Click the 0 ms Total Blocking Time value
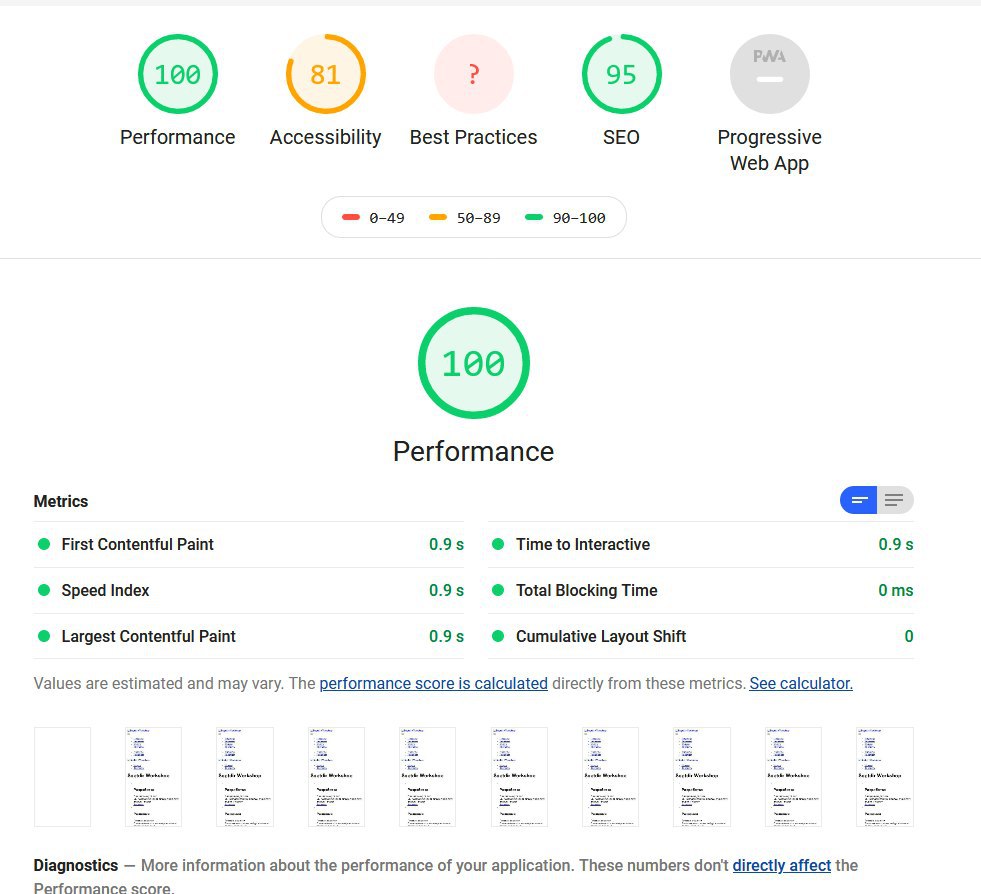 tap(895, 590)
